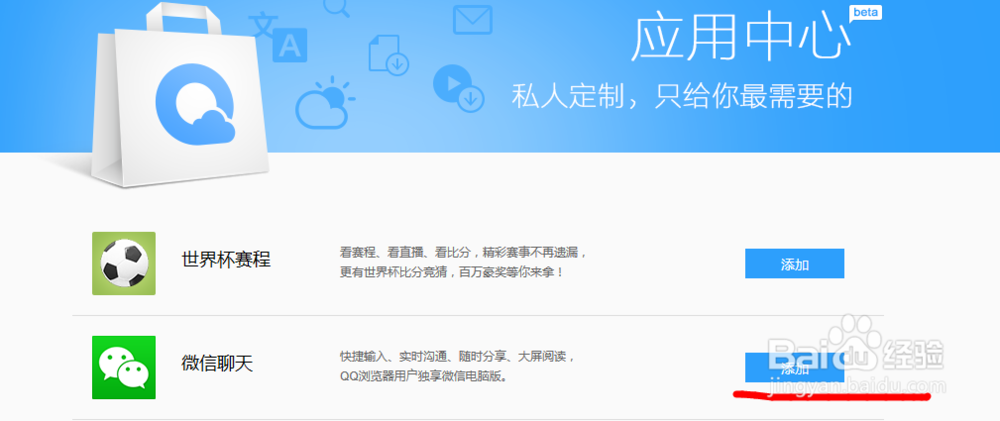Open the 世界杯赛程 app title
This screenshot has width=1000, height=421.
(x=226, y=260)
